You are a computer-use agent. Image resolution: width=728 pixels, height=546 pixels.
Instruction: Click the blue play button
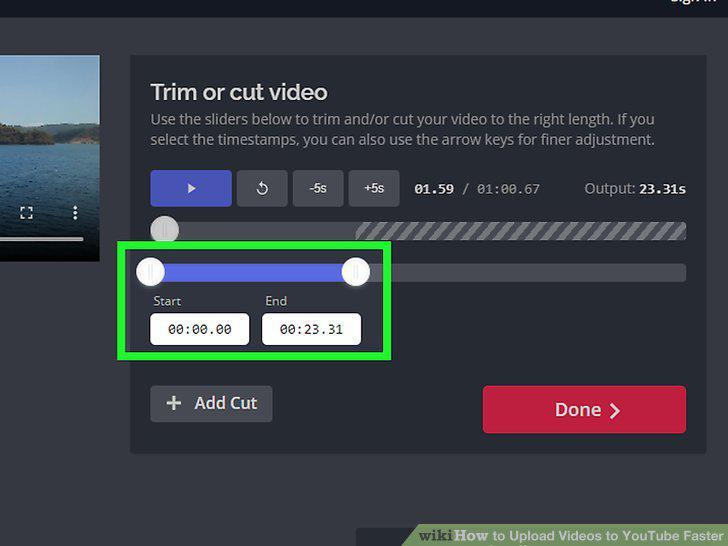coord(191,188)
